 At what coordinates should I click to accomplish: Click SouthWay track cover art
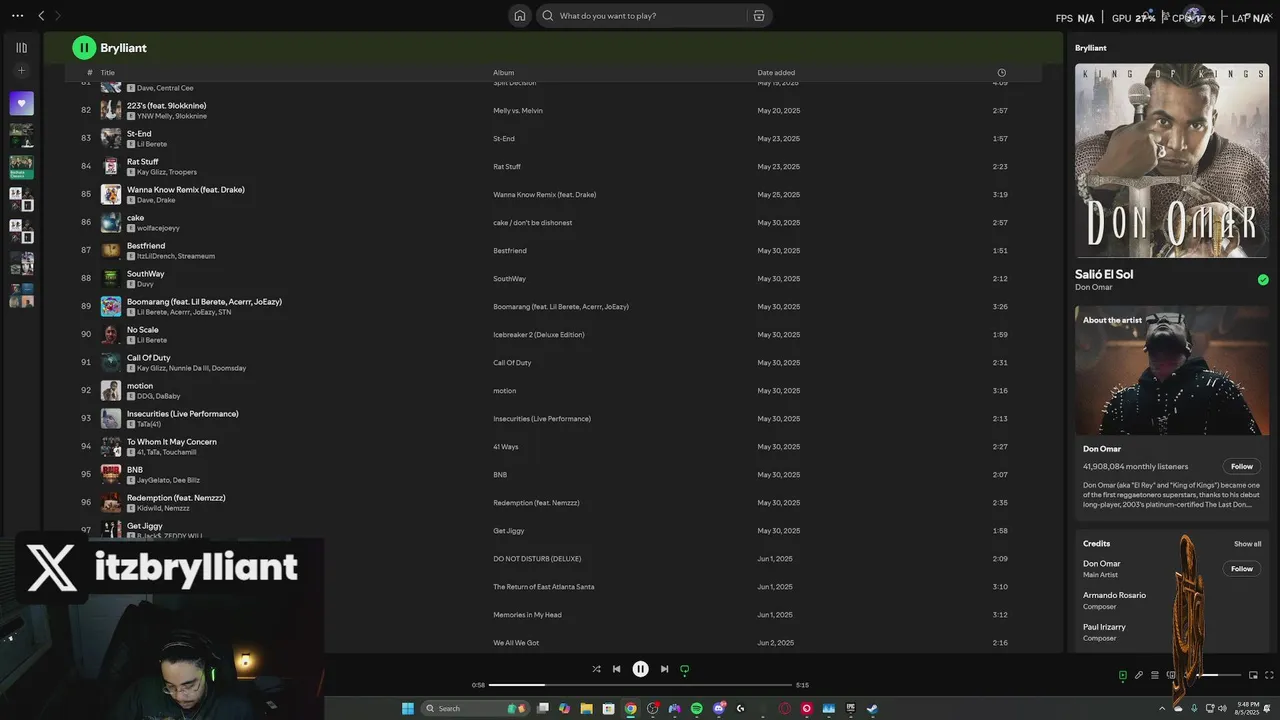110,278
